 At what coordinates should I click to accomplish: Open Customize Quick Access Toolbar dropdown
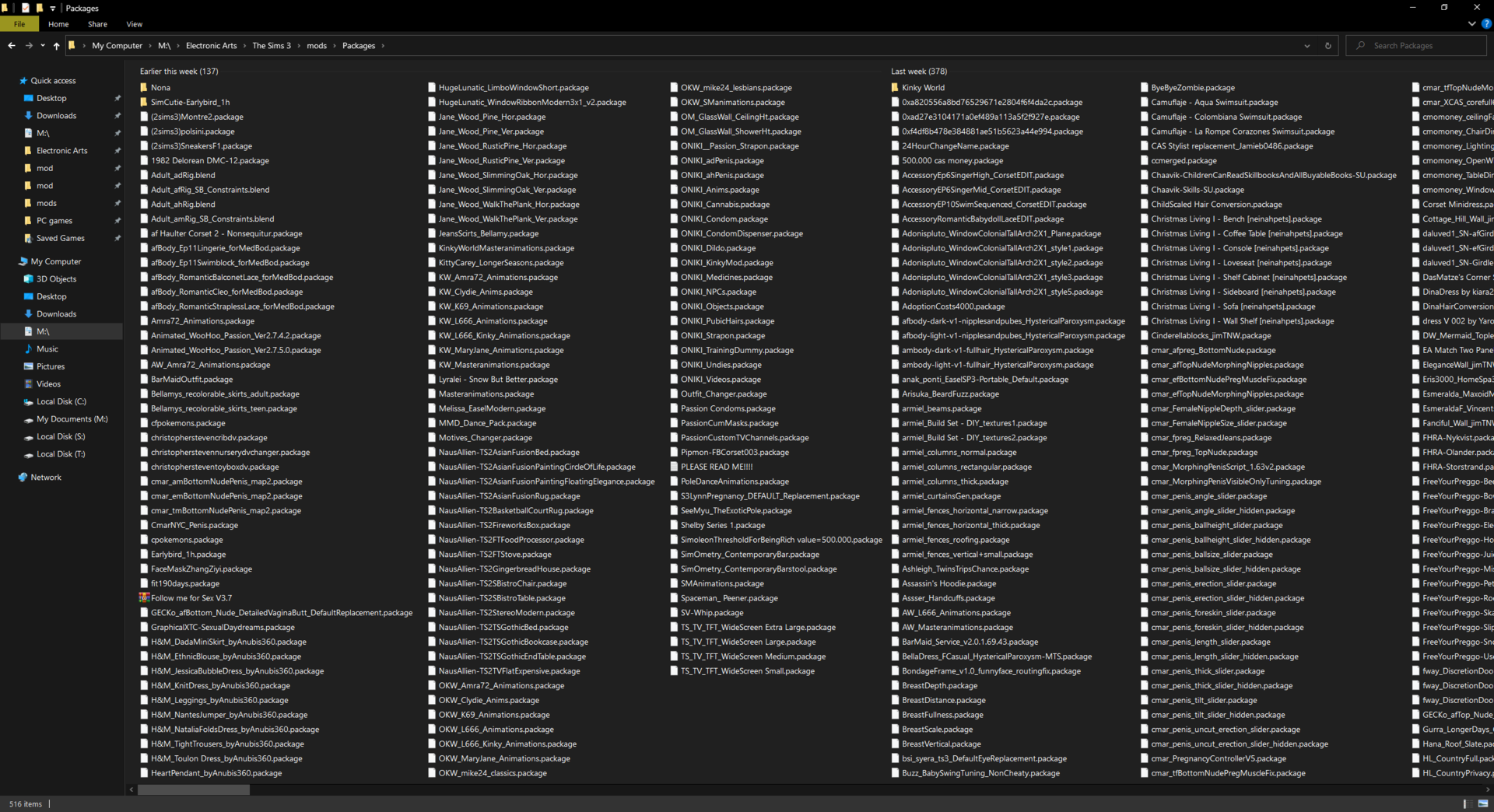point(53,8)
